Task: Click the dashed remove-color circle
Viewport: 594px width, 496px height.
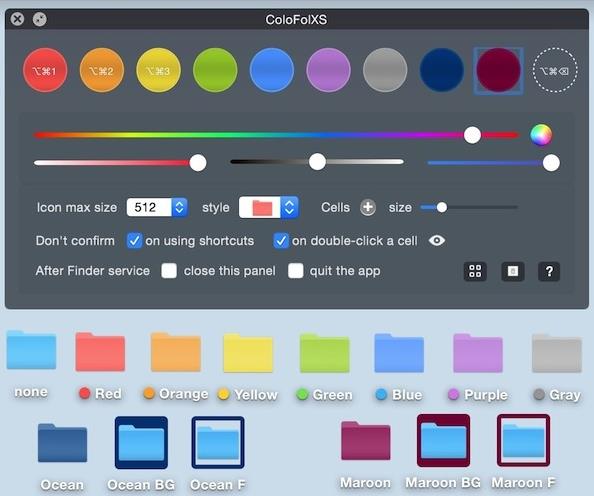Action: coord(555,70)
